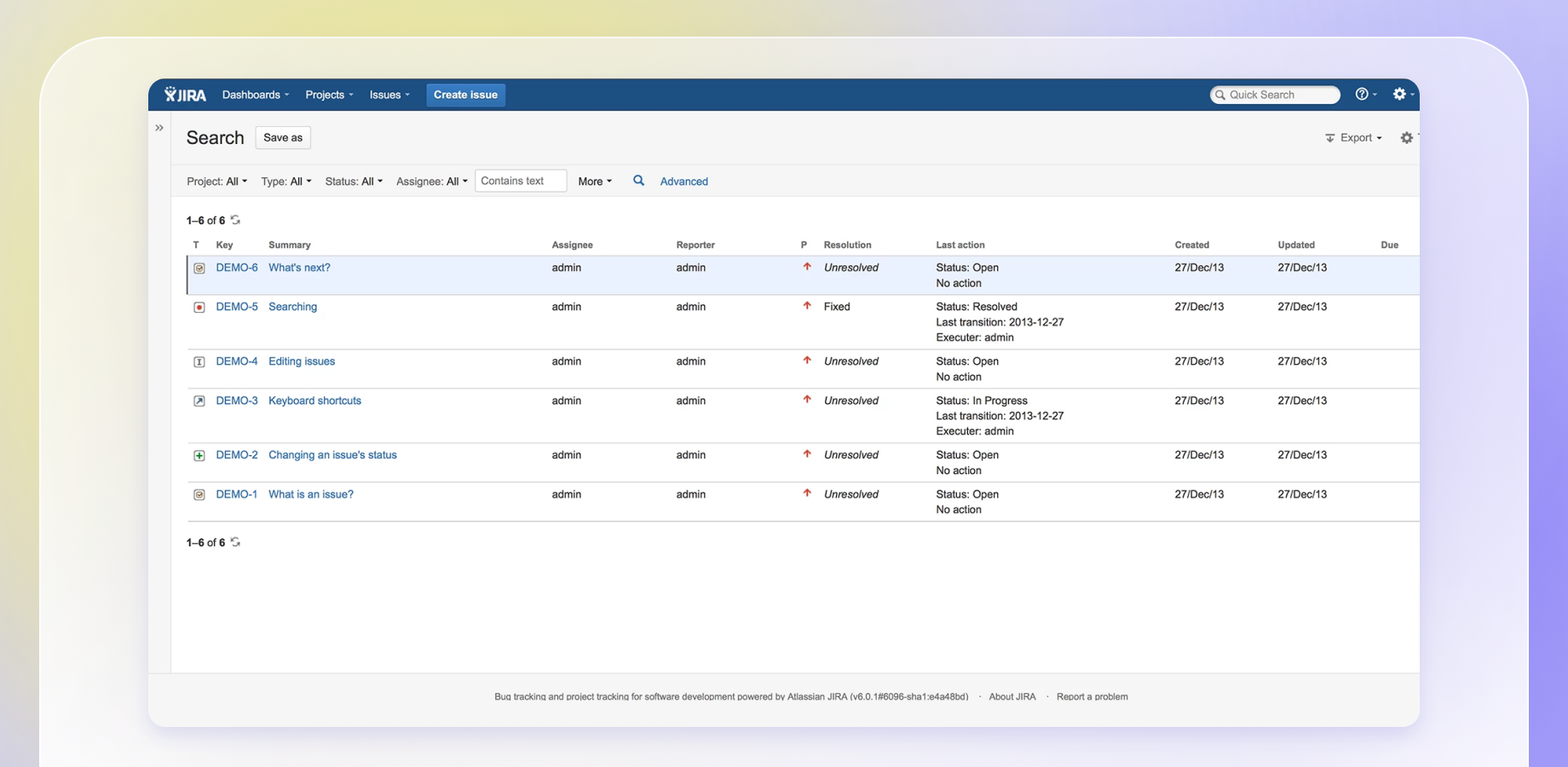
Task: Click priority arrow for DEMO-3
Action: tap(807, 400)
